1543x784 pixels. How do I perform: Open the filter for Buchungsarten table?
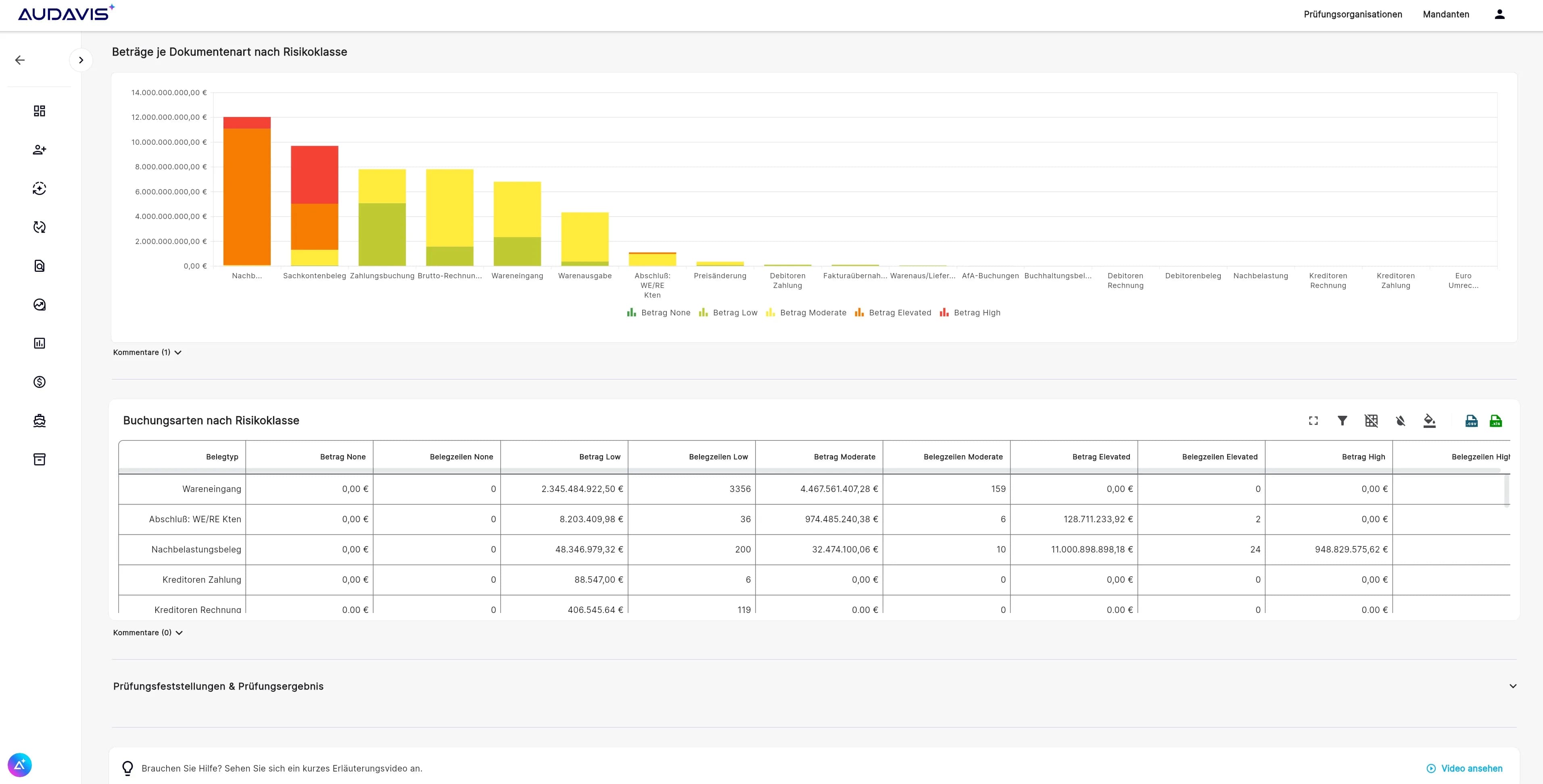[x=1342, y=421]
